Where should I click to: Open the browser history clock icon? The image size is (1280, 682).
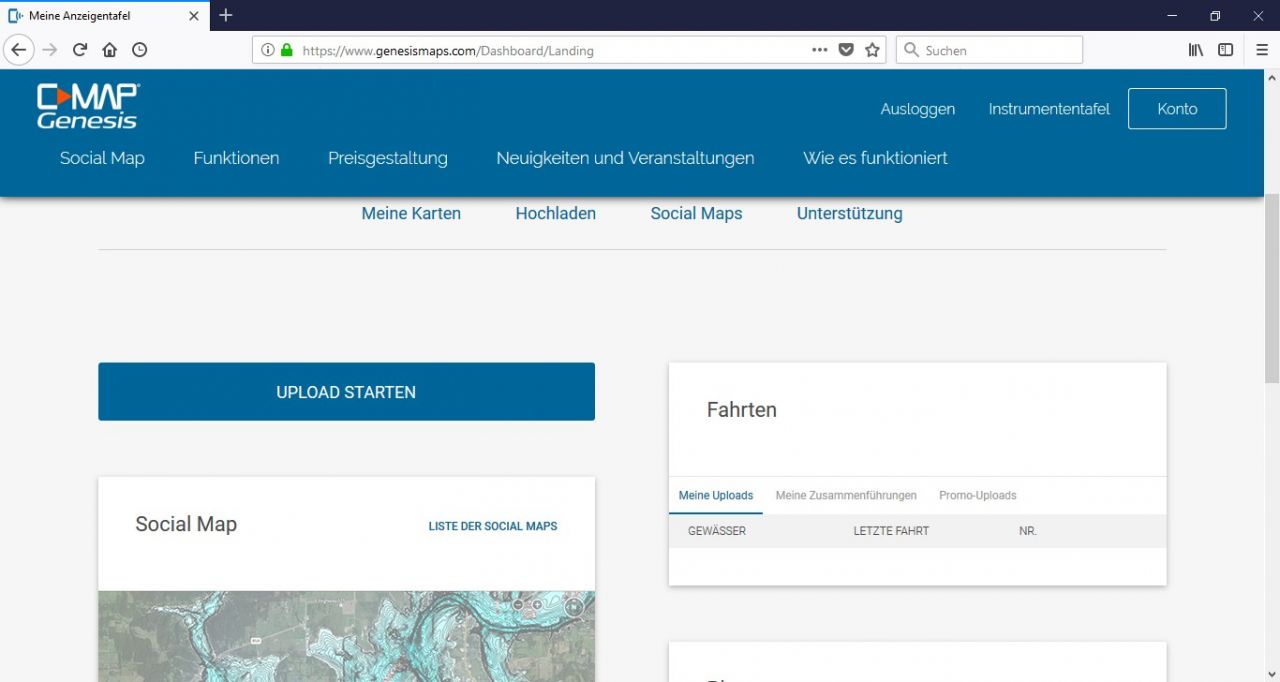[139, 50]
